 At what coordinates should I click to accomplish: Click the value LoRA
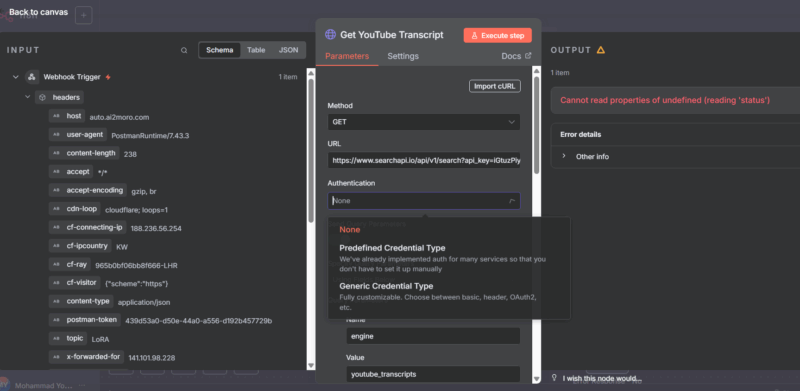point(101,339)
